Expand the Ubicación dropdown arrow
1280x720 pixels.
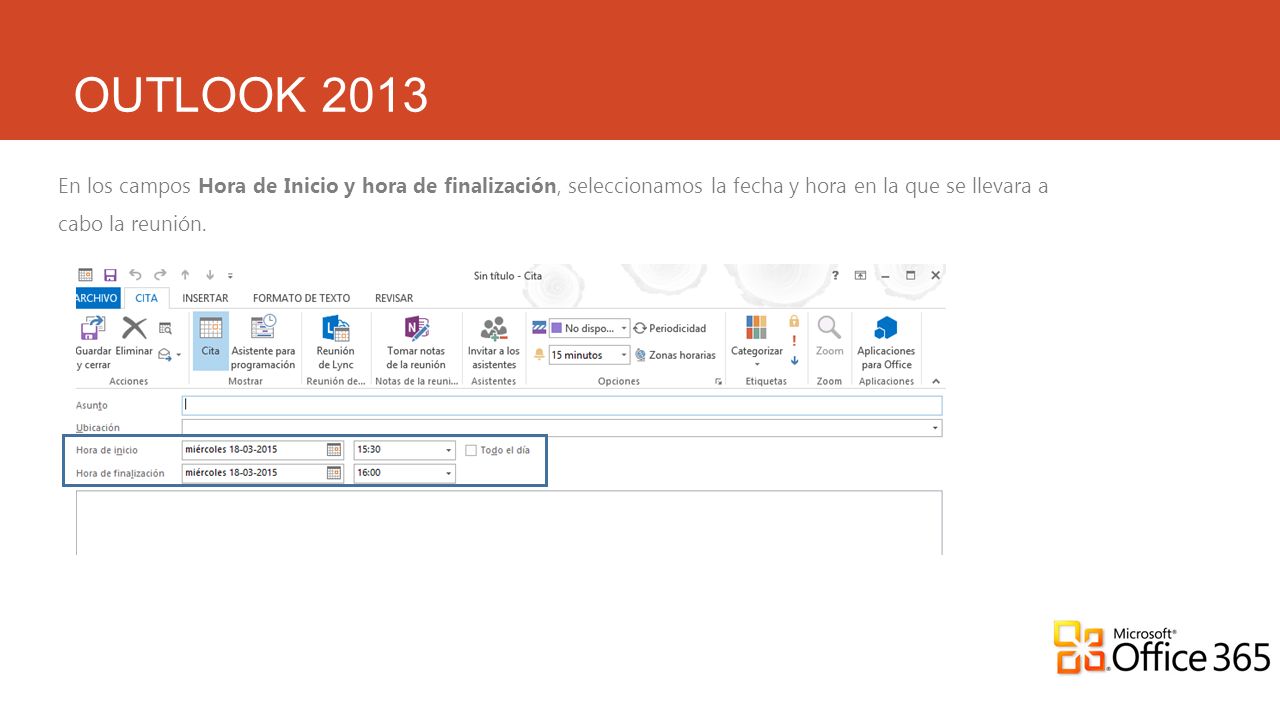click(x=936, y=428)
